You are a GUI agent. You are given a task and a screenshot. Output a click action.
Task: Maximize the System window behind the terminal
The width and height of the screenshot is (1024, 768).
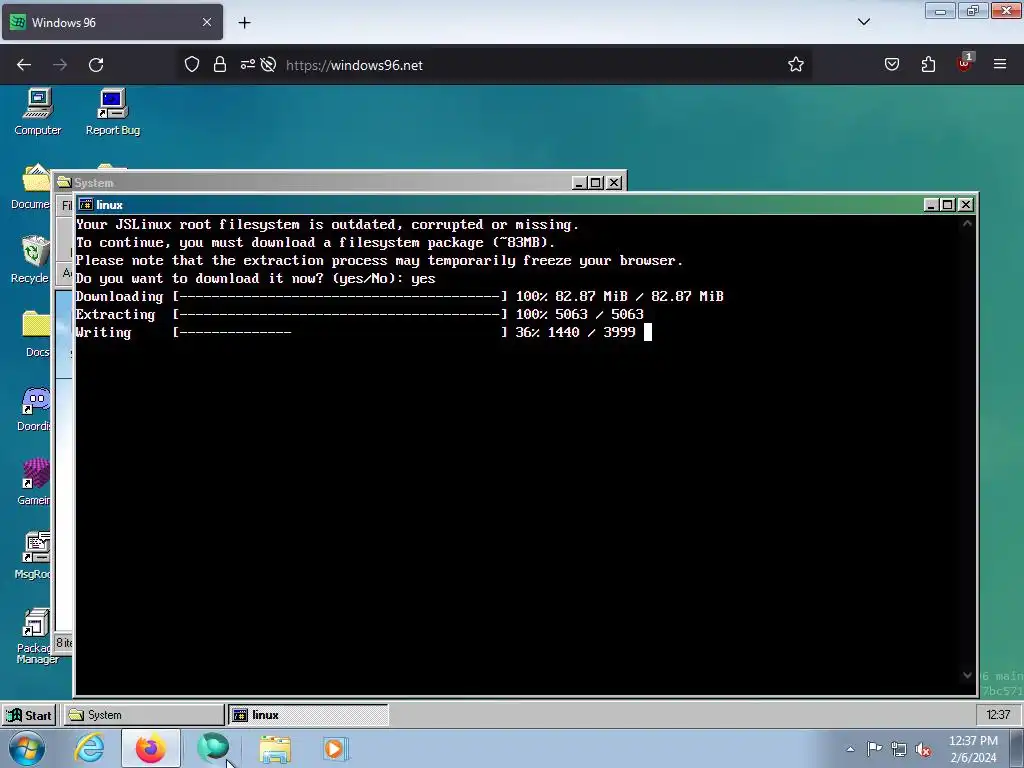tap(596, 183)
